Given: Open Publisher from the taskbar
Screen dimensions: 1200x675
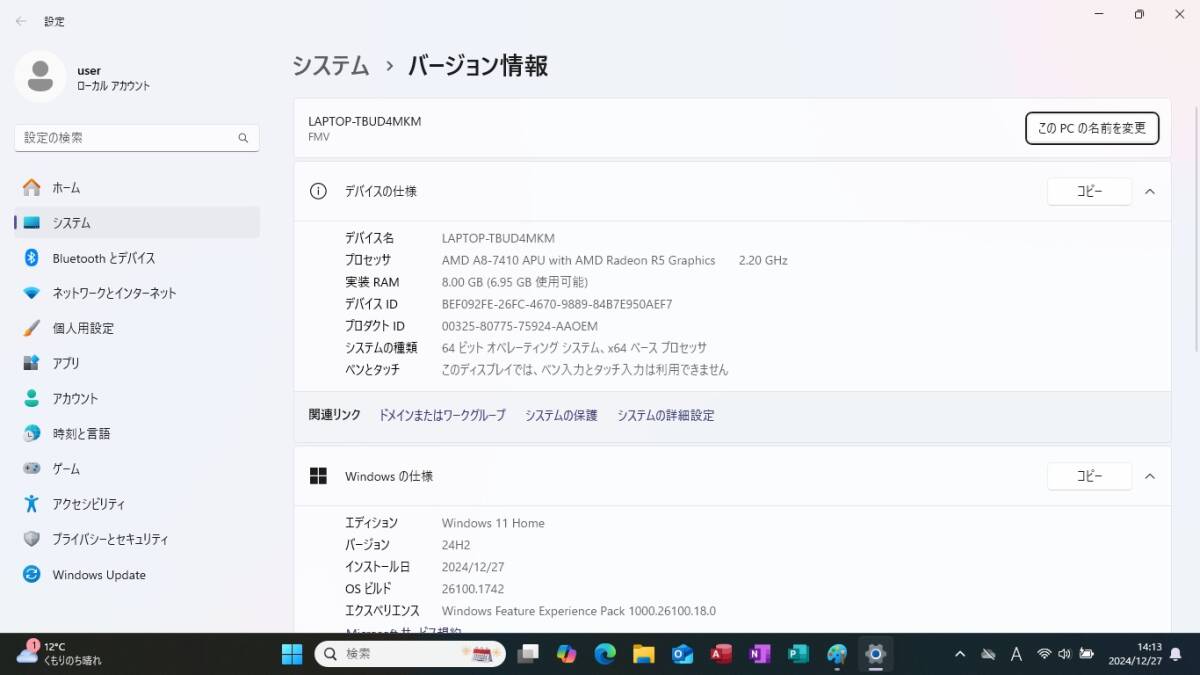Looking at the screenshot, I should (798, 654).
